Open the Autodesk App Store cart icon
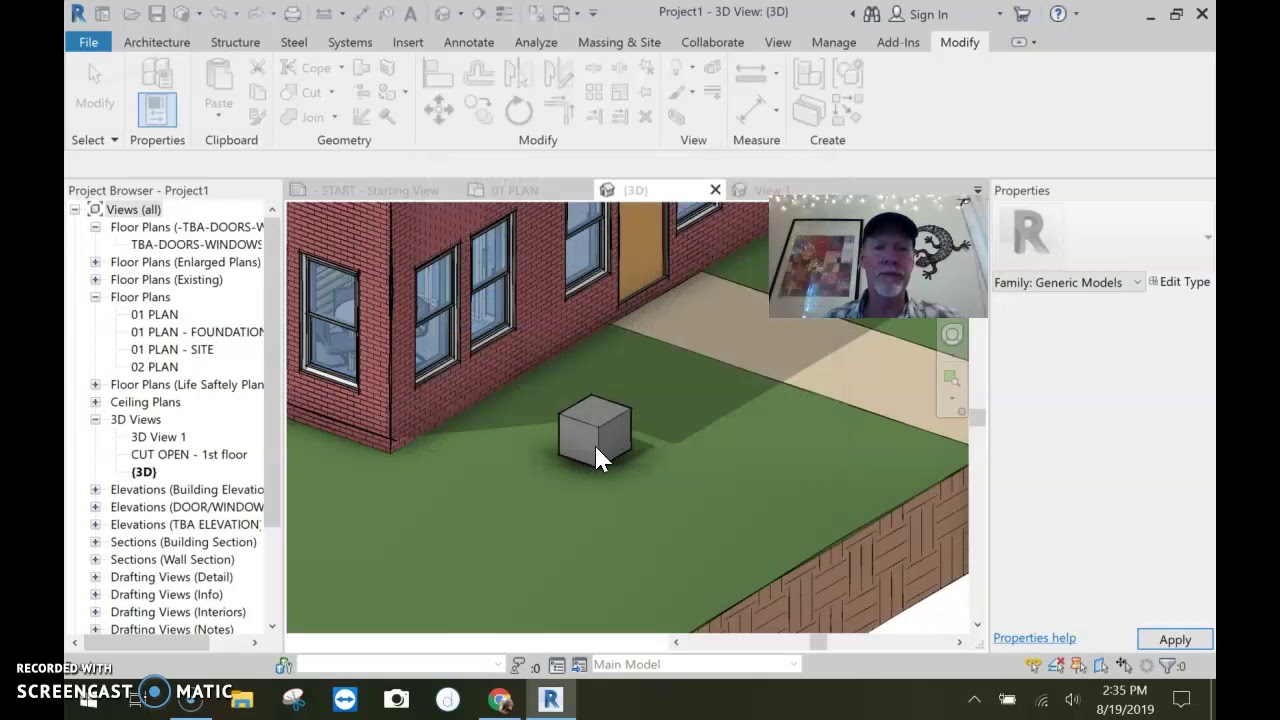This screenshot has height=720, width=1280. pyautogui.click(x=1022, y=14)
